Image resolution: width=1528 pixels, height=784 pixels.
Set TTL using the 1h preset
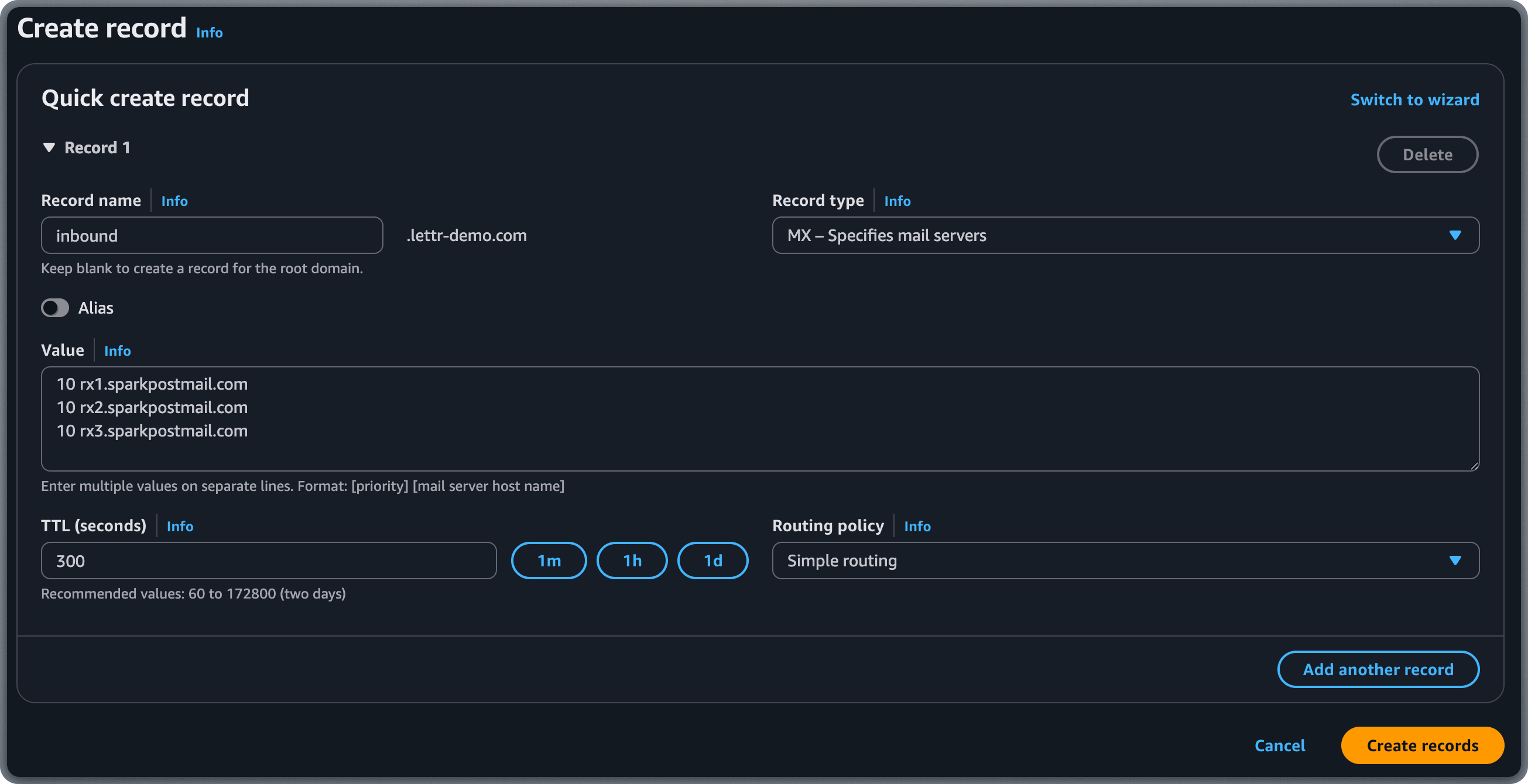pos(631,560)
